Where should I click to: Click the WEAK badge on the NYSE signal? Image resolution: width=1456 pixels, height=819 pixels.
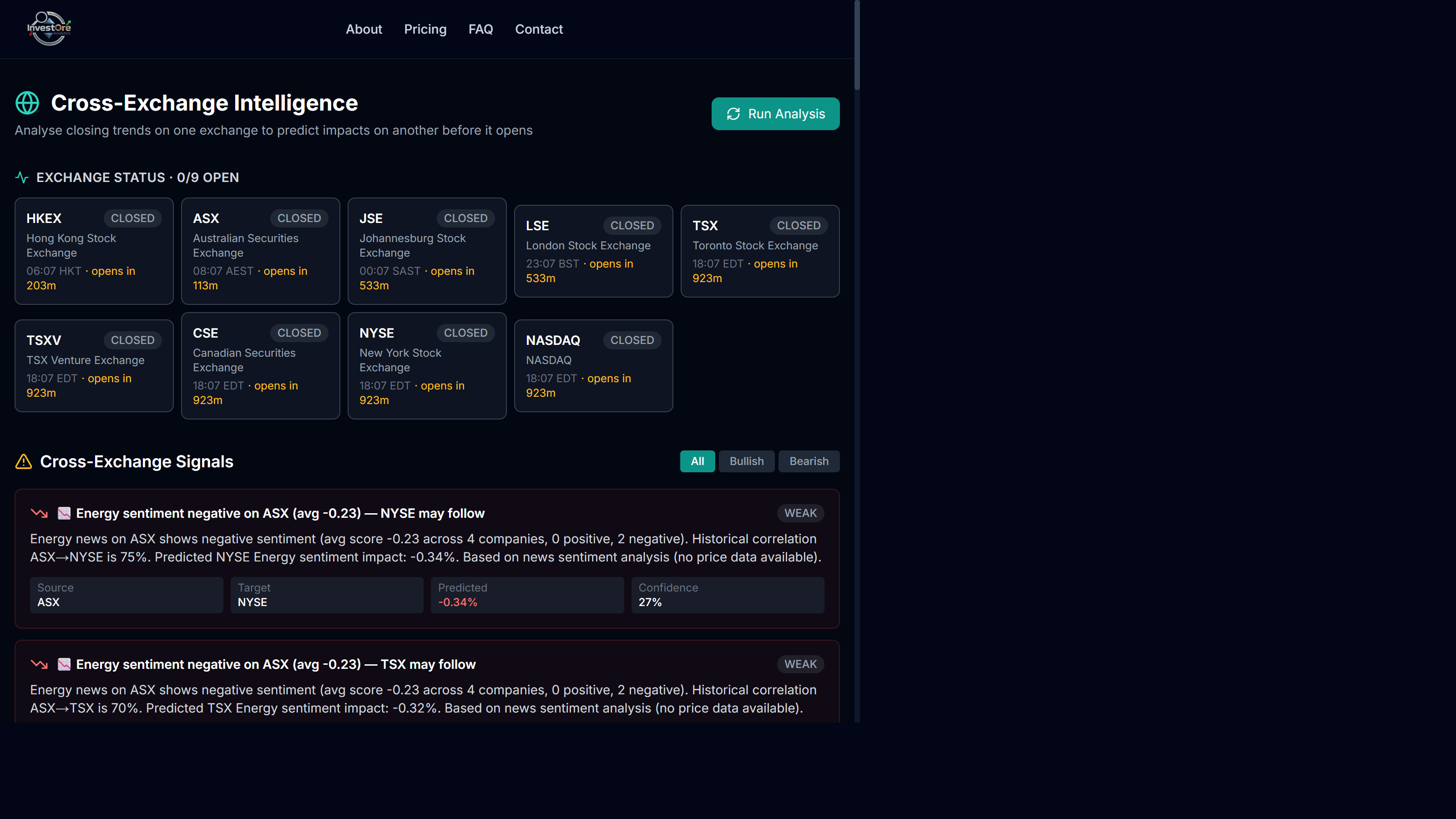800,513
